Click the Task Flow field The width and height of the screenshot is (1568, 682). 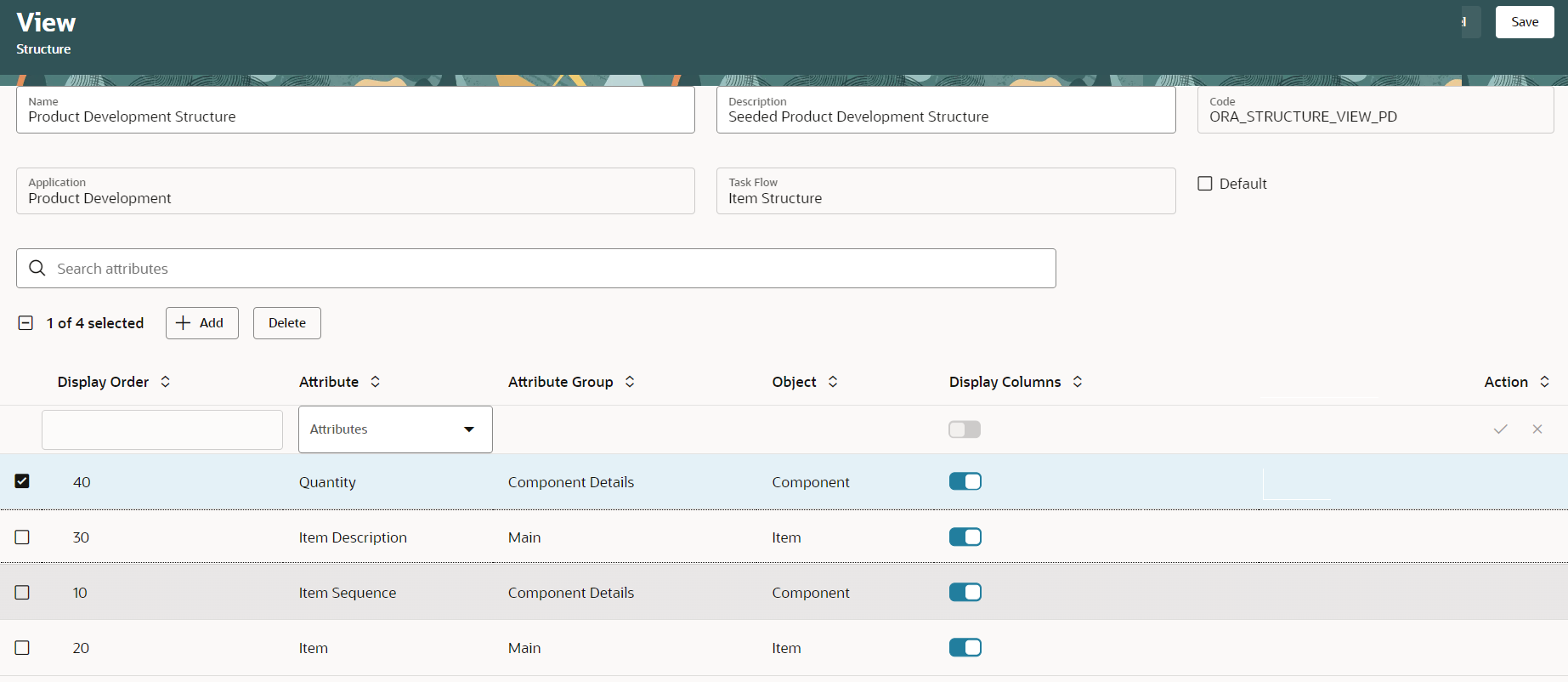pyautogui.click(x=946, y=190)
